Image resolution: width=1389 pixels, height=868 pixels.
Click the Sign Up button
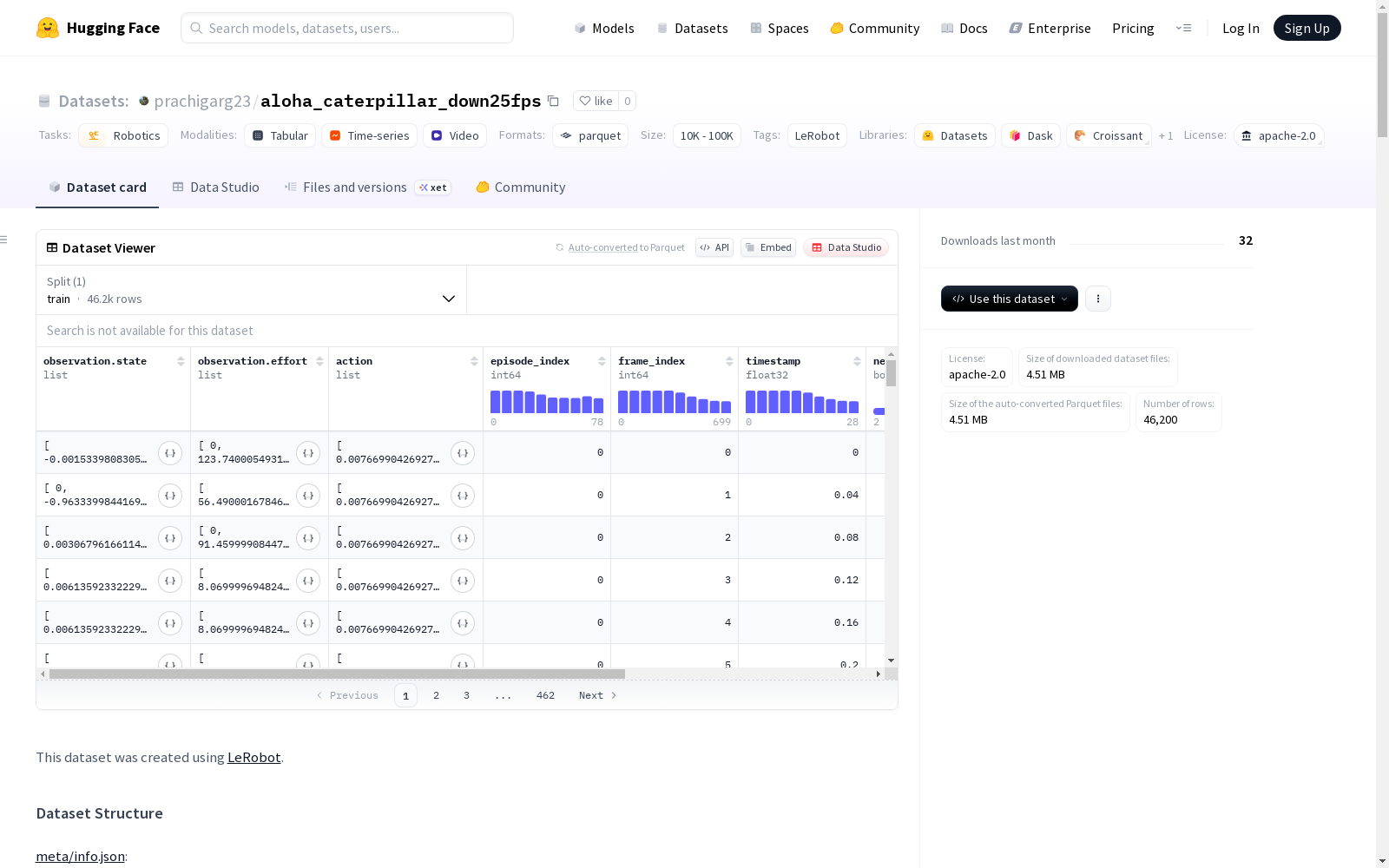click(x=1307, y=28)
